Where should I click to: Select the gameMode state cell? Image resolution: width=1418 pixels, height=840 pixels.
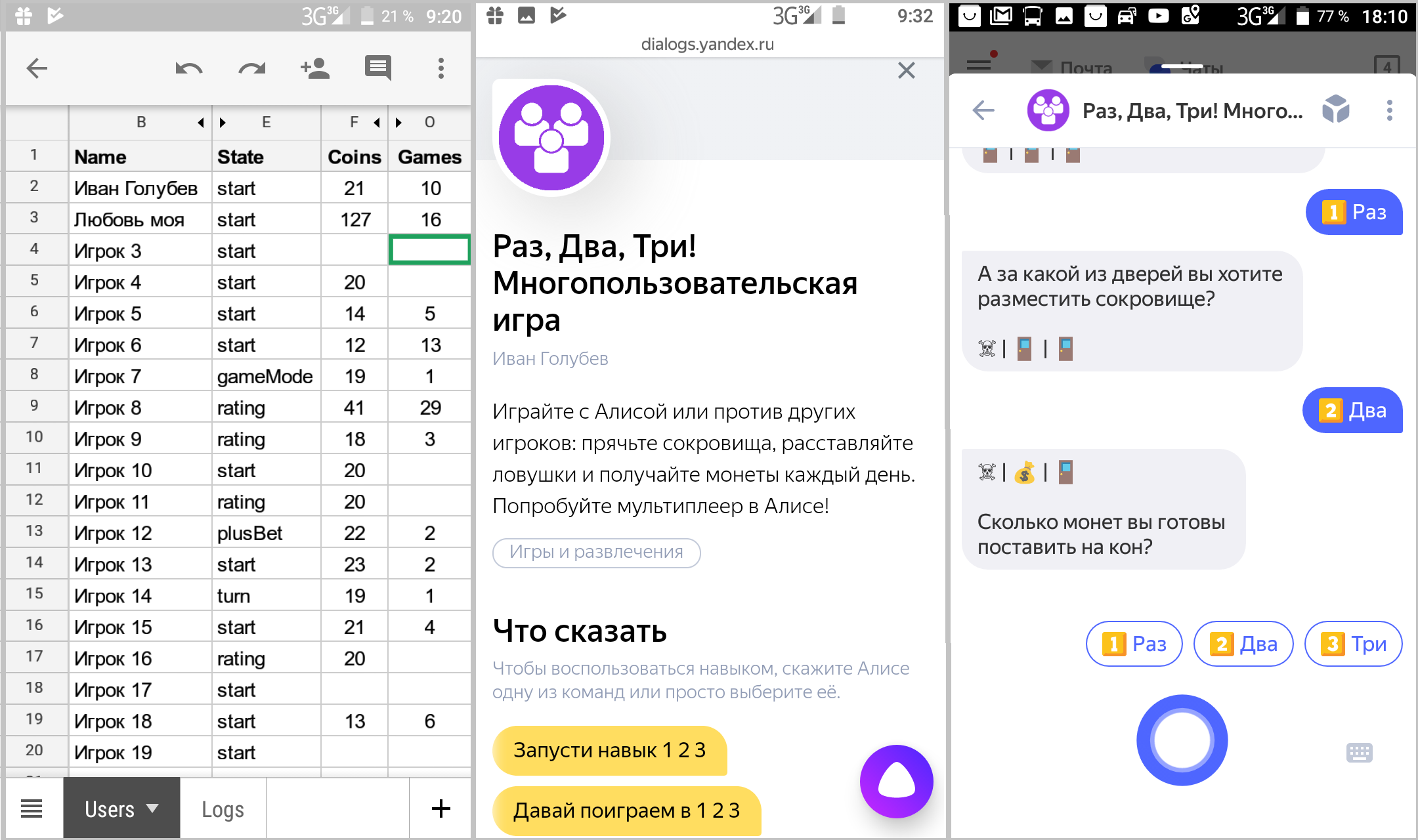point(267,377)
